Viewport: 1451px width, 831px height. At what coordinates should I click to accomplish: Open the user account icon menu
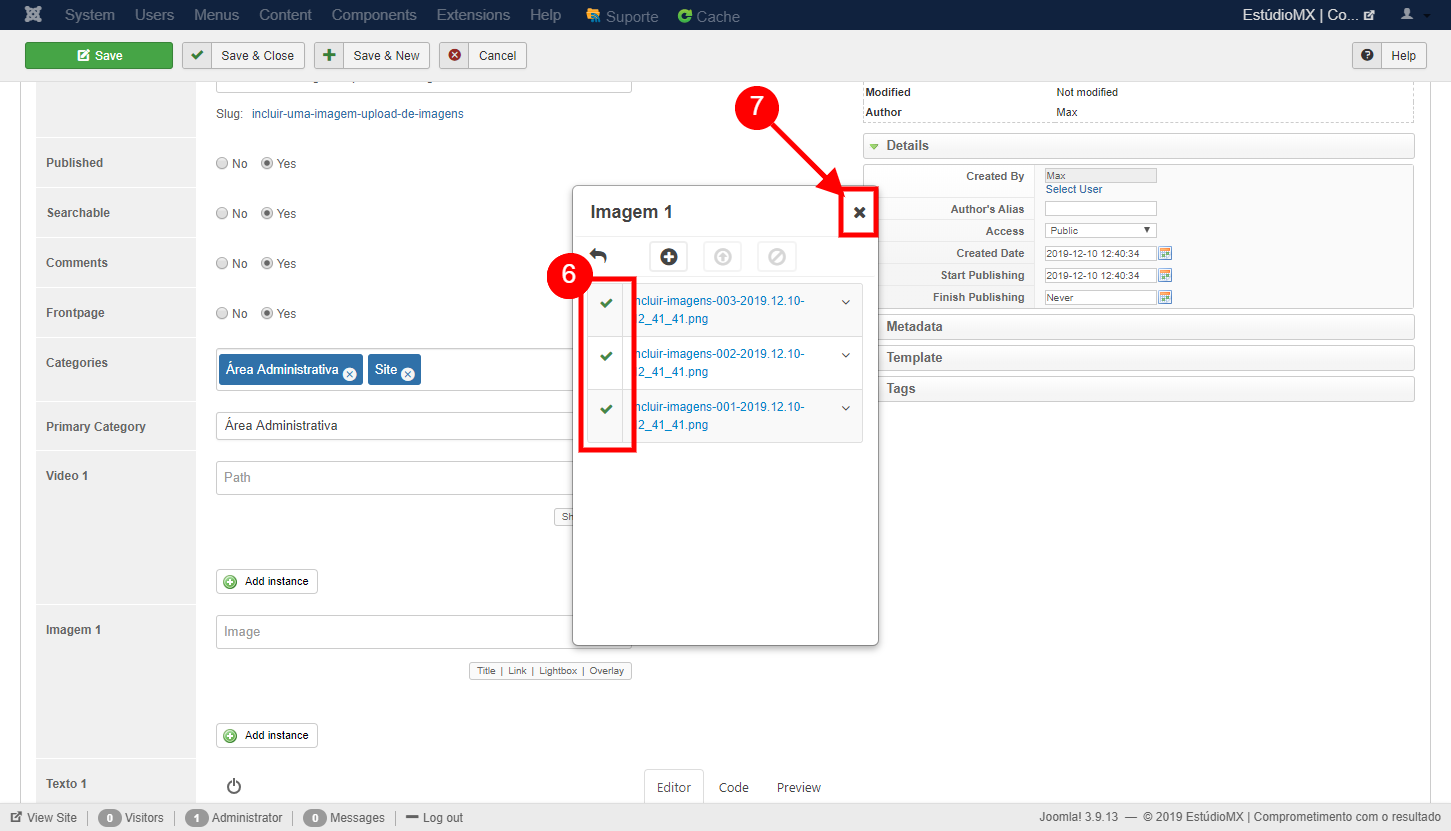pyautogui.click(x=1408, y=15)
